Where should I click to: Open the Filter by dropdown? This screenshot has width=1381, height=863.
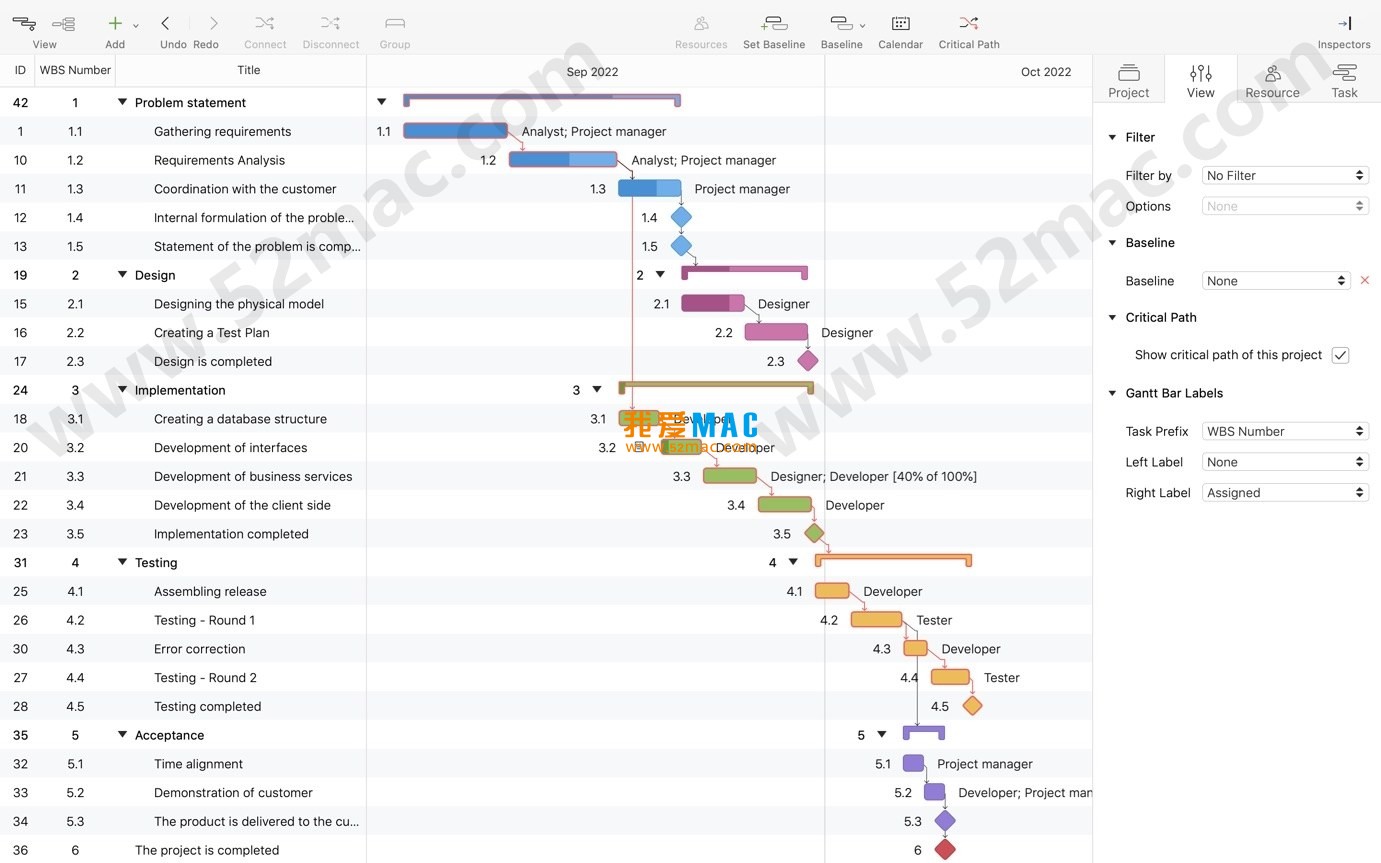coord(1285,175)
